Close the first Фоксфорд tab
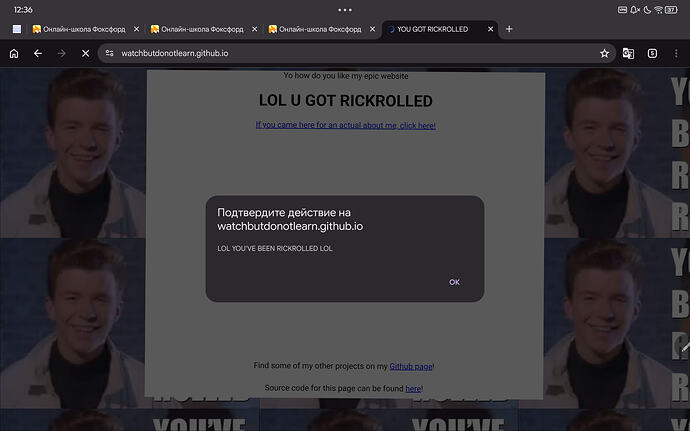The image size is (690, 431). point(136,29)
